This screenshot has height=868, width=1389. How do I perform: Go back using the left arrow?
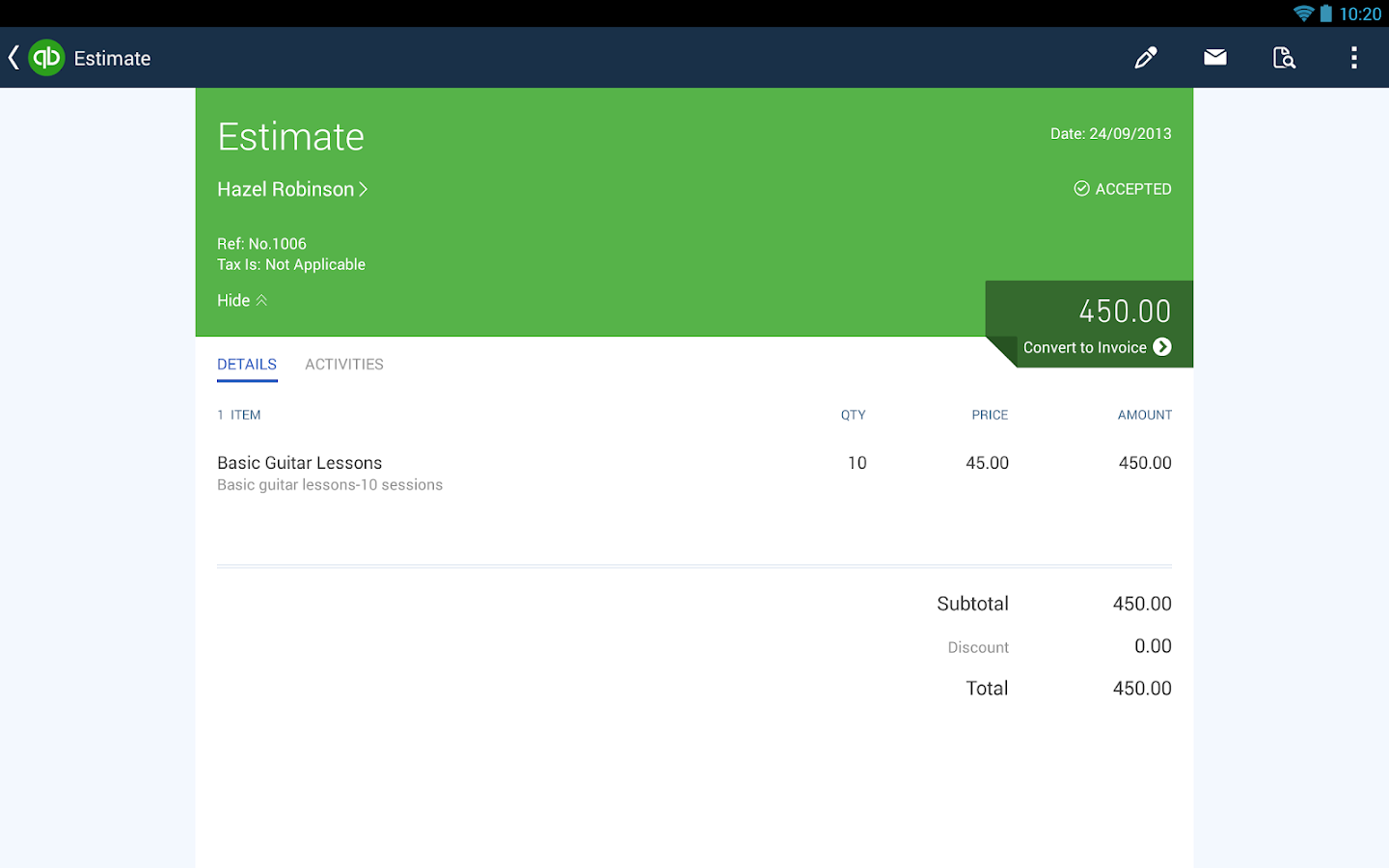coord(13,57)
